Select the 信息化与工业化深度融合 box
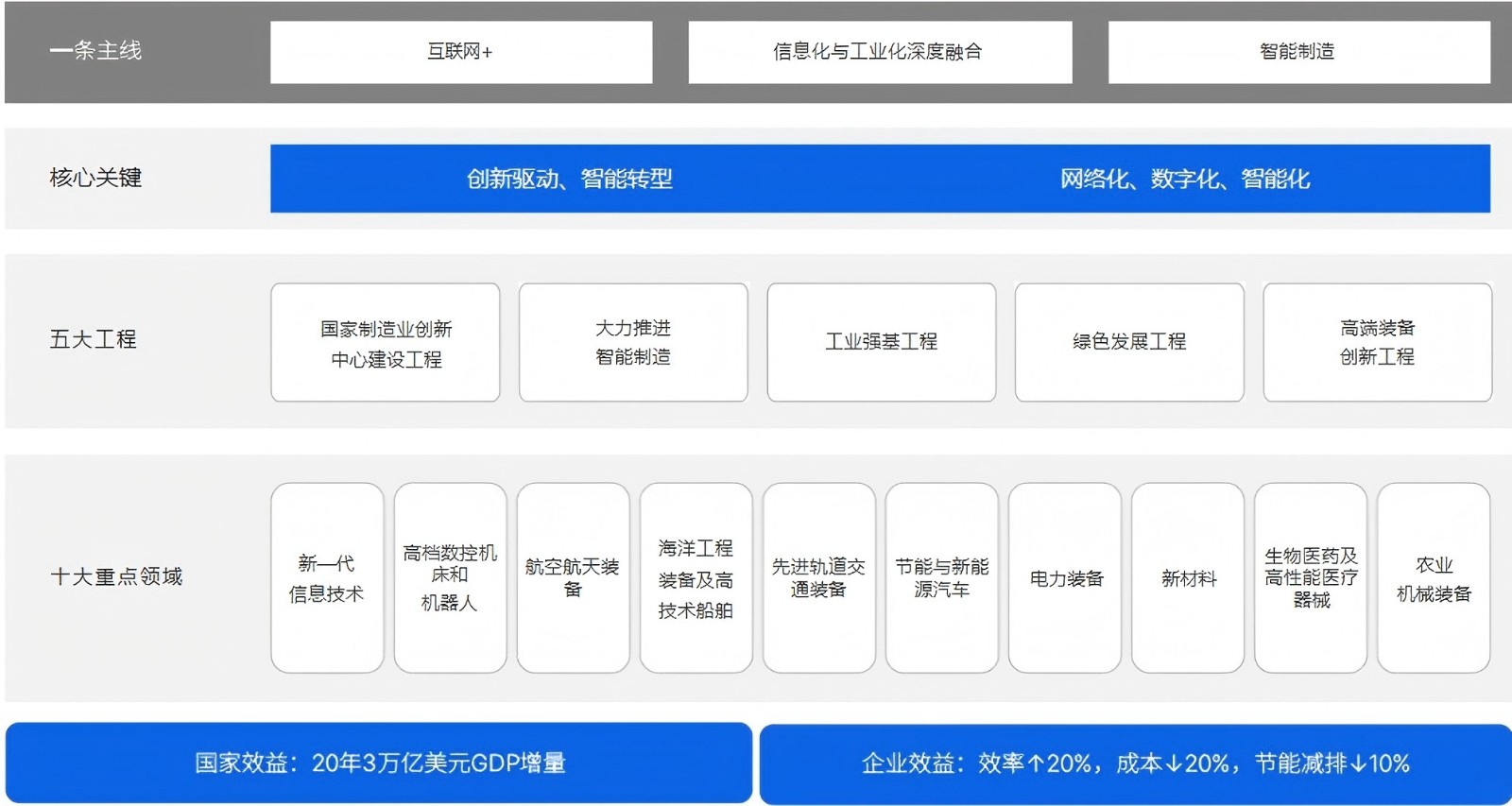 [x=879, y=52]
